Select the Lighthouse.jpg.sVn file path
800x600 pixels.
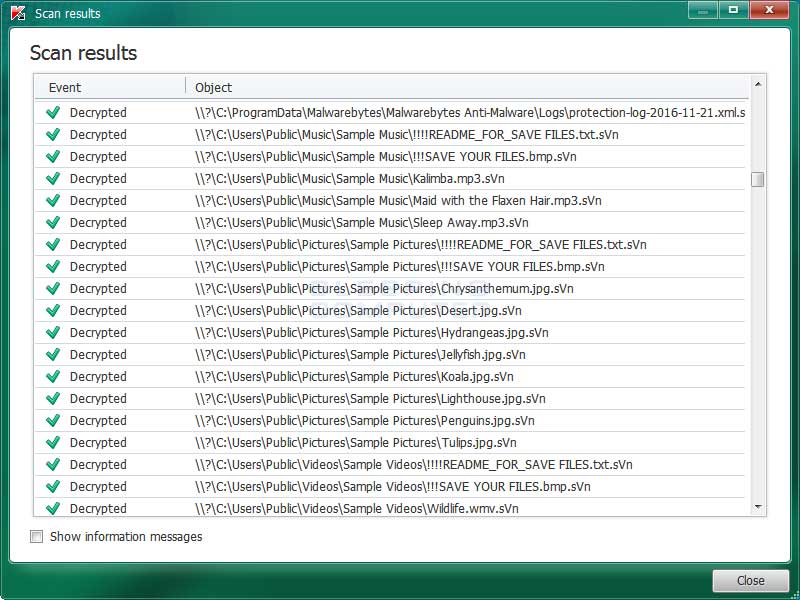click(x=370, y=398)
